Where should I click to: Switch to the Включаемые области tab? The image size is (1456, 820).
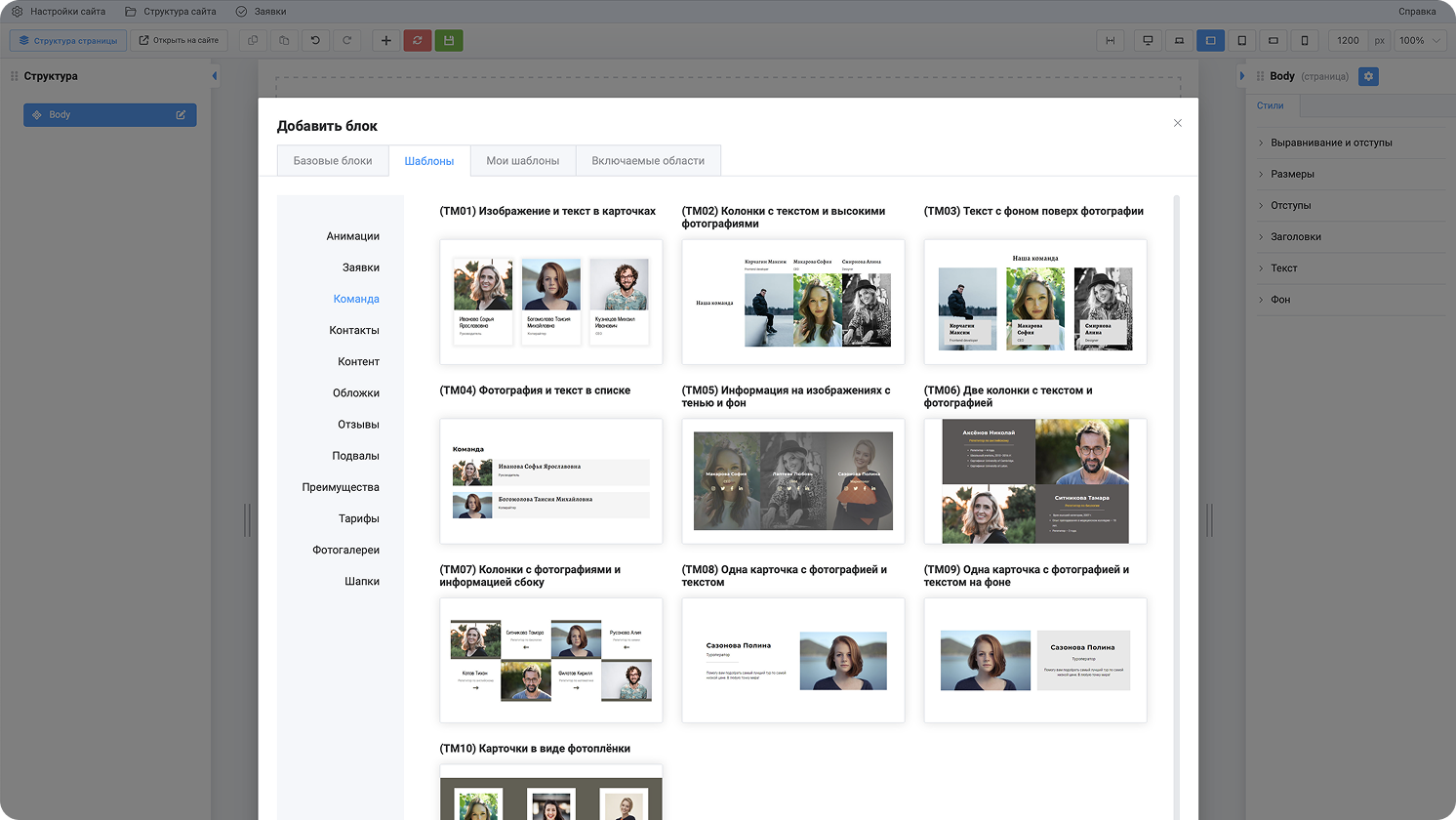click(x=648, y=161)
